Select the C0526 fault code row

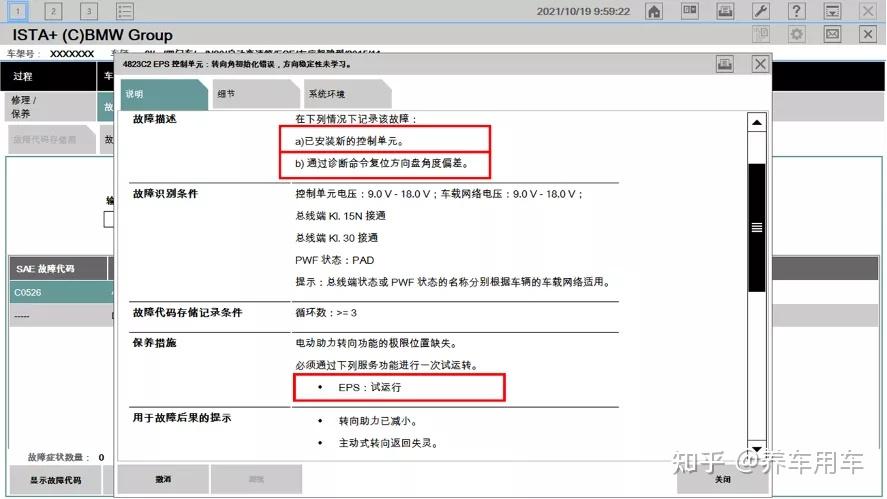pyautogui.click(x=61, y=292)
